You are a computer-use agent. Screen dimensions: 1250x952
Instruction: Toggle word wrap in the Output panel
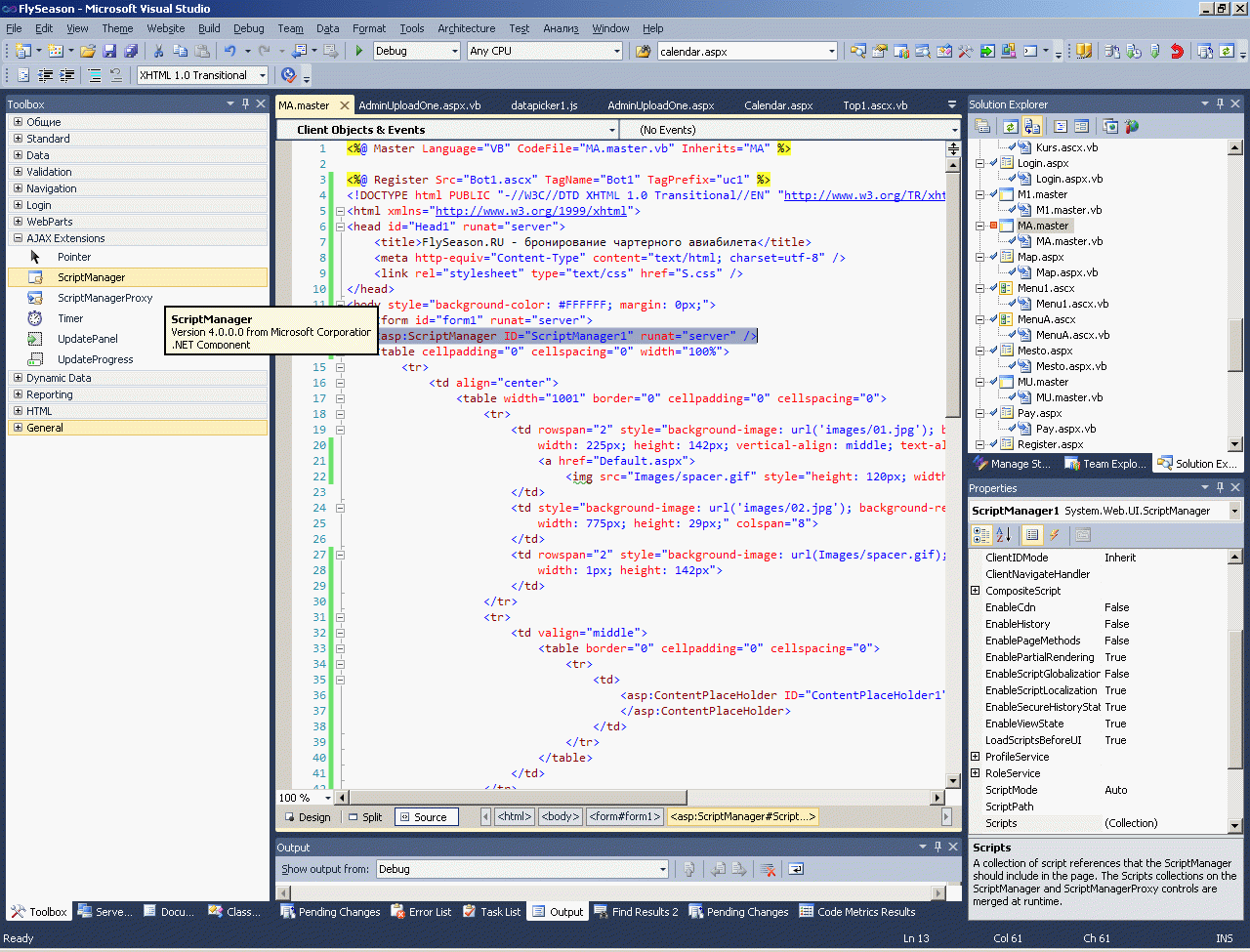coord(796,869)
